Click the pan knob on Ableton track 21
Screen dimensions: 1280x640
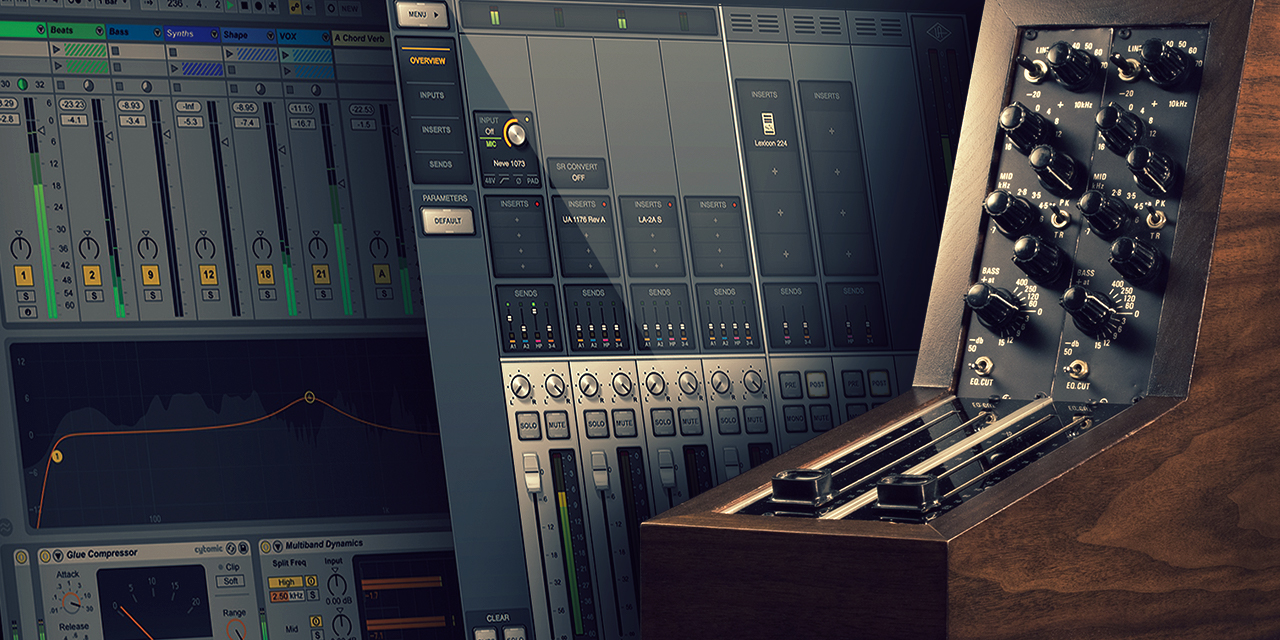(x=318, y=247)
